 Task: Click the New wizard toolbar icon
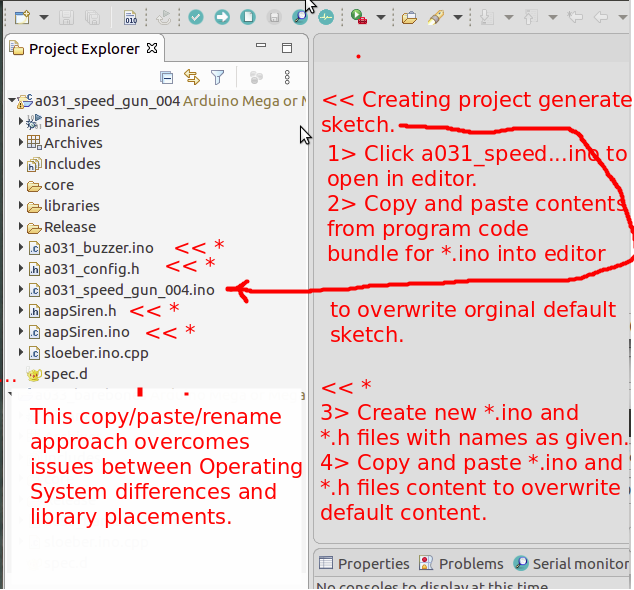tap(21, 17)
